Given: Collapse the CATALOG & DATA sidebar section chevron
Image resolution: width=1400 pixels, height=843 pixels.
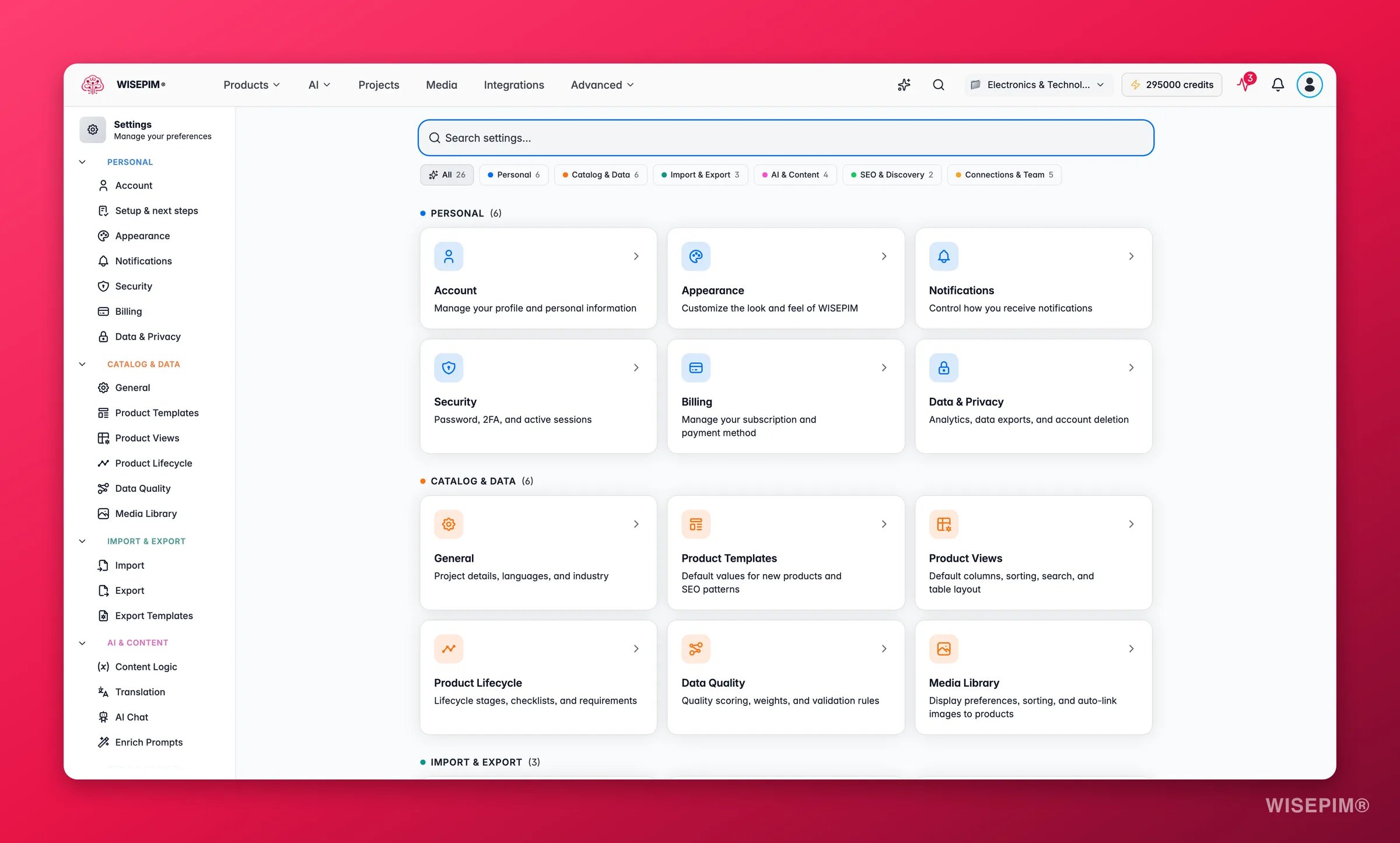Looking at the screenshot, I should pyautogui.click(x=82, y=364).
